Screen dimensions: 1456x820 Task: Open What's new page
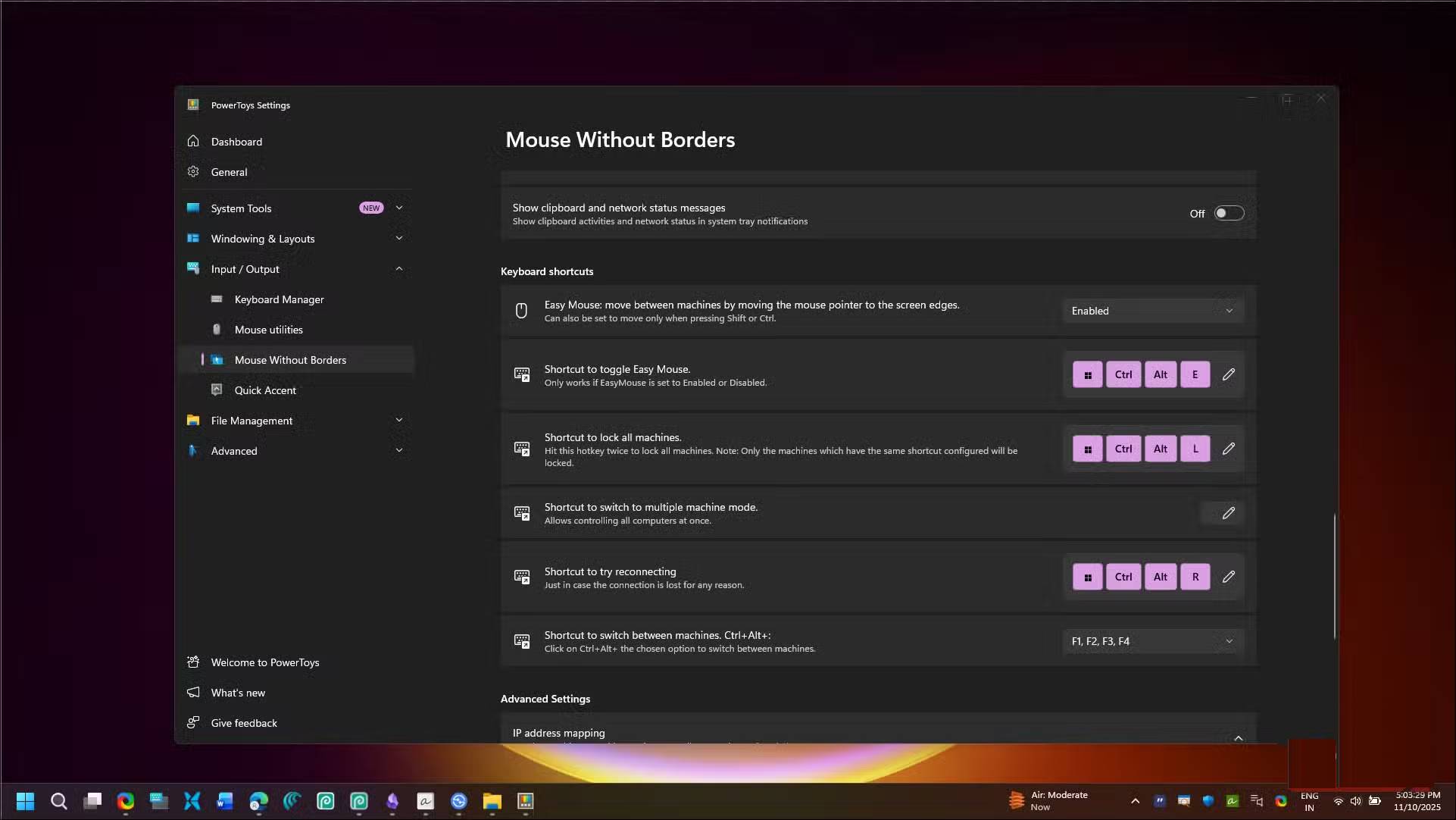pyautogui.click(x=238, y=693)
